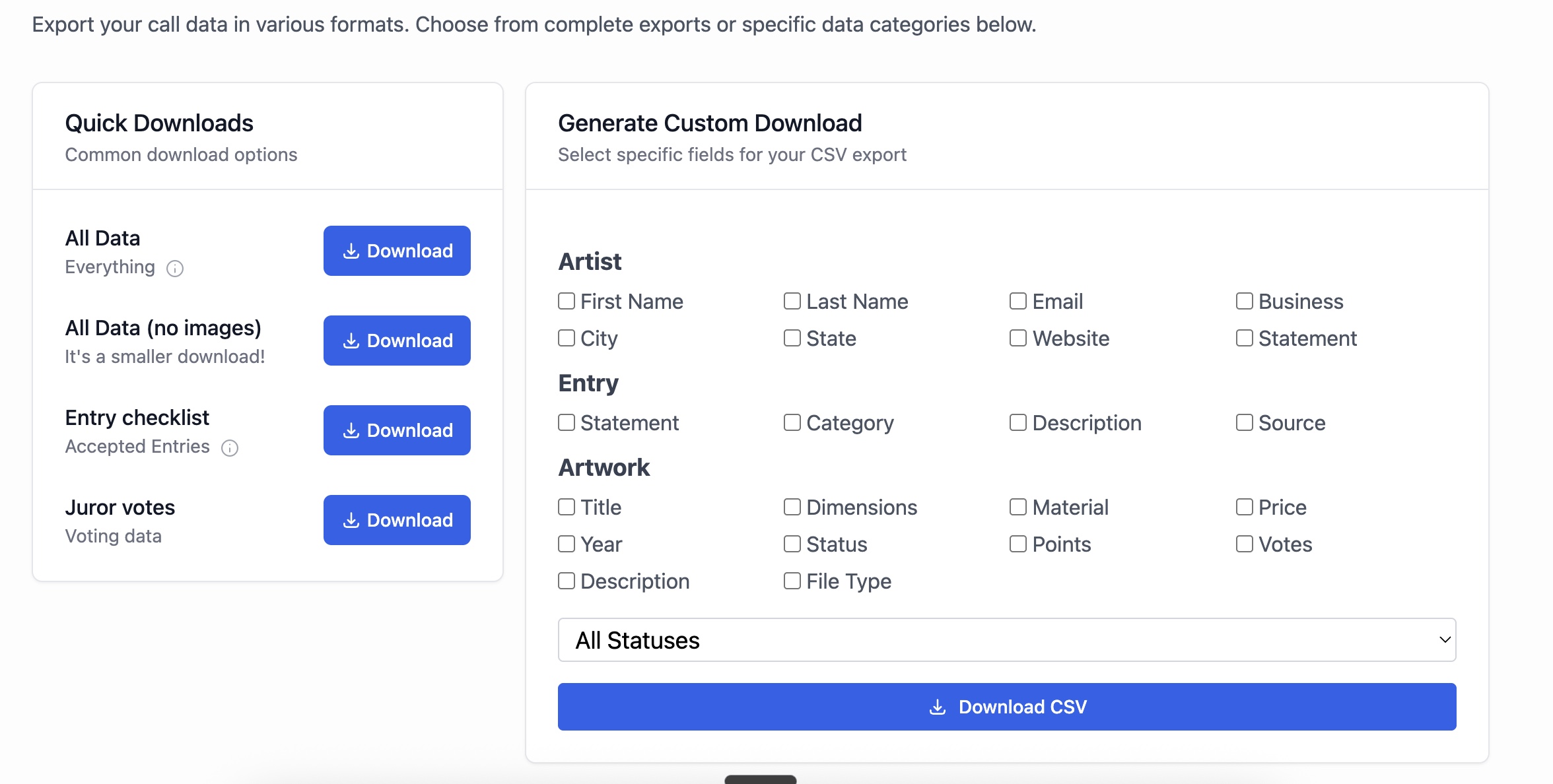The image size is (1553, 784).
Task: Download All Data export
Action: coord(397,251)
